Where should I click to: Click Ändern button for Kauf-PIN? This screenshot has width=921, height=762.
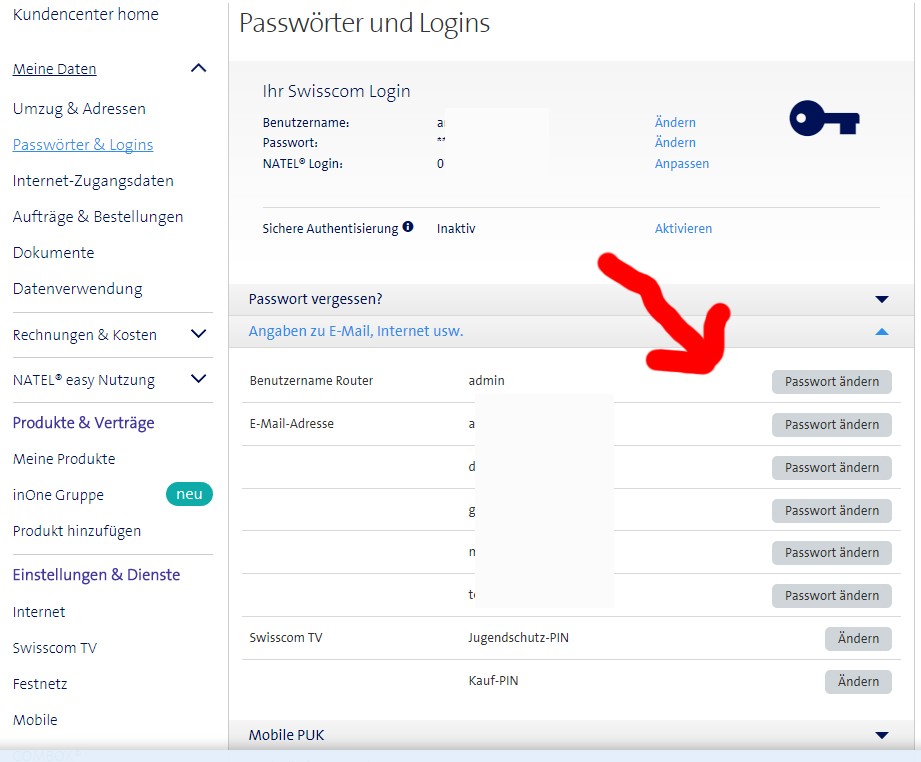pos(858,681)
